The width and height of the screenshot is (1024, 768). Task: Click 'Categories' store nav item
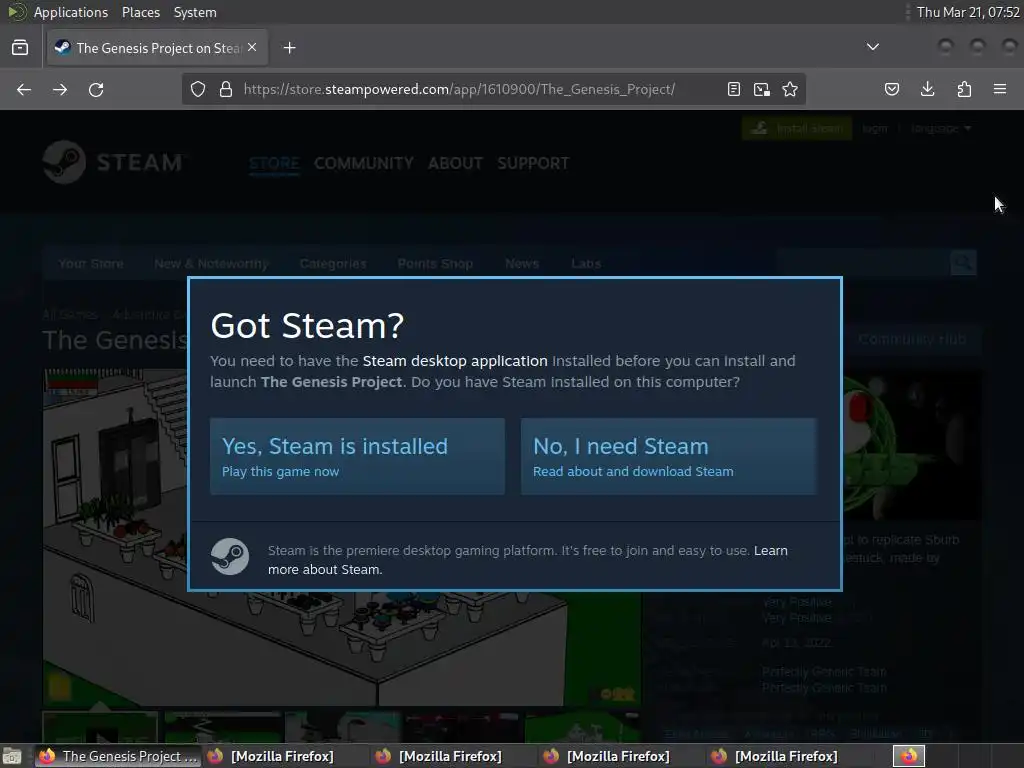[x=333, y=264]
